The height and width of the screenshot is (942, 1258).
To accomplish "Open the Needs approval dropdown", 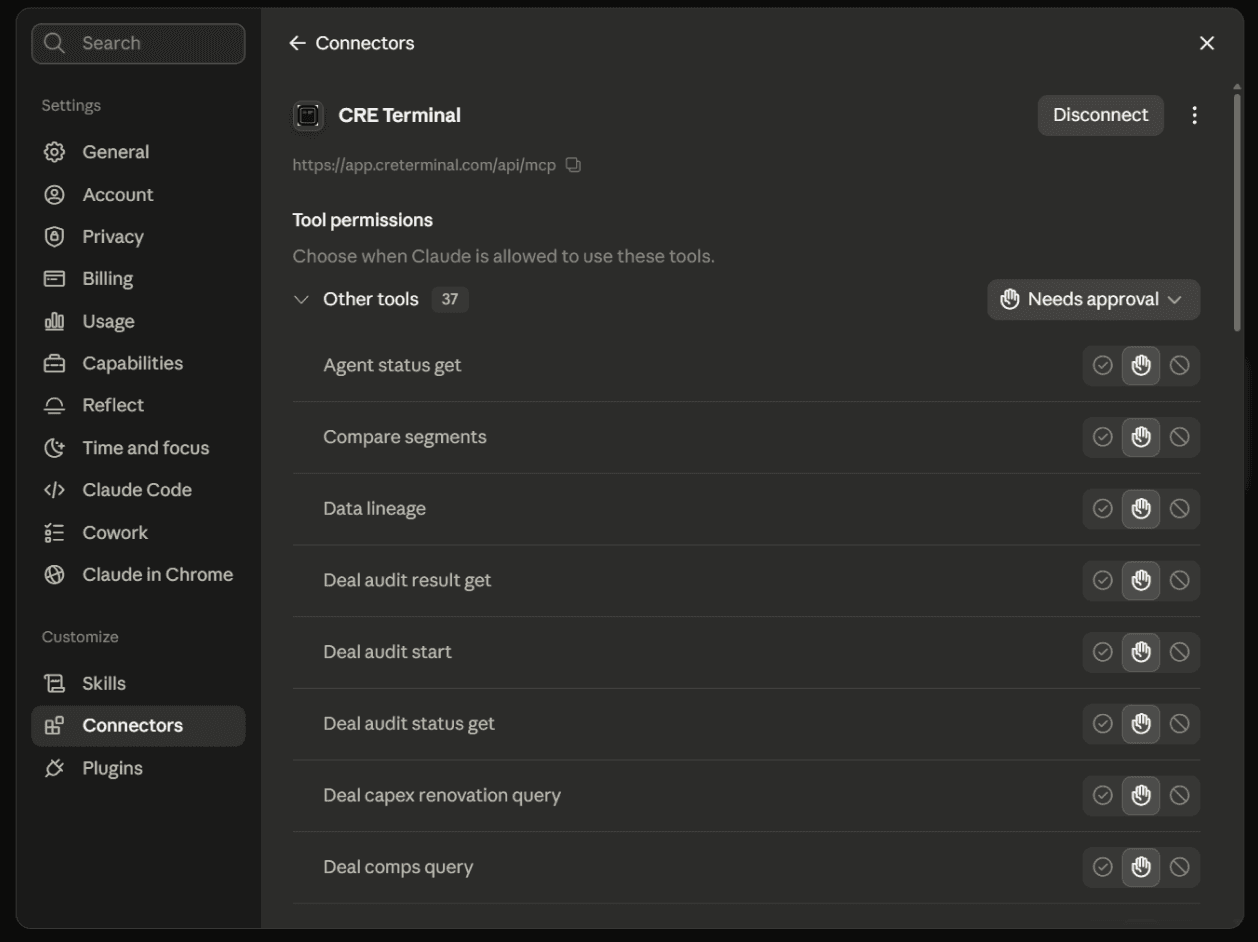I will [1093, 300].
